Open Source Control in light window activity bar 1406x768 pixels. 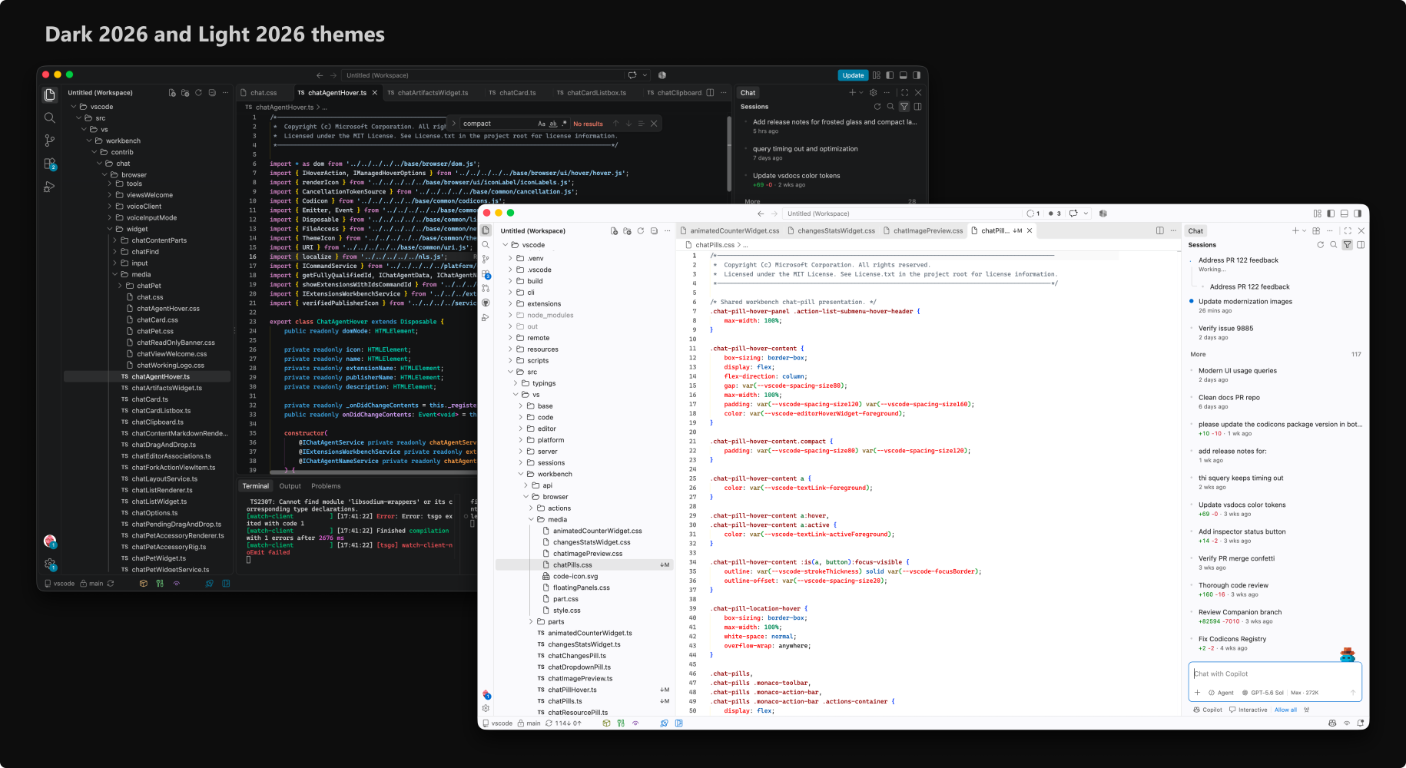point(486,259)
